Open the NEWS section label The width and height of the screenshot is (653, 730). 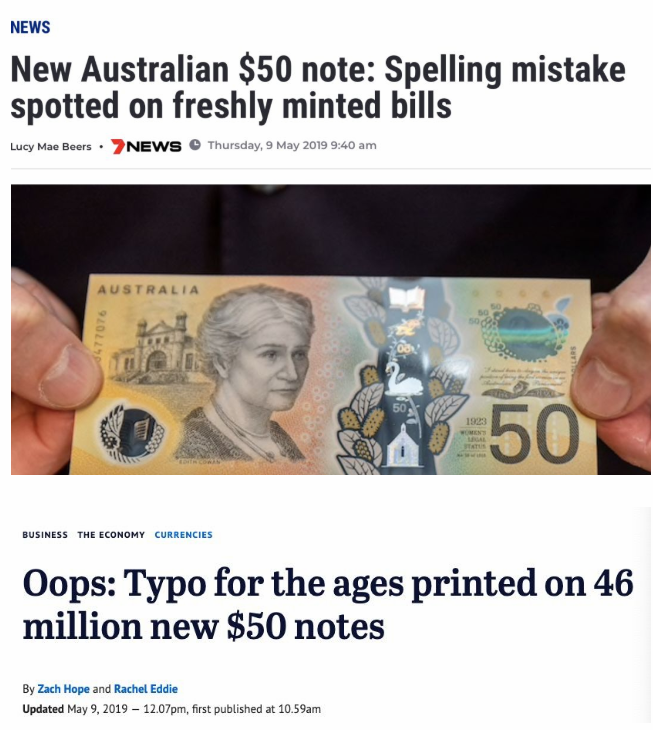click(30, 27)
